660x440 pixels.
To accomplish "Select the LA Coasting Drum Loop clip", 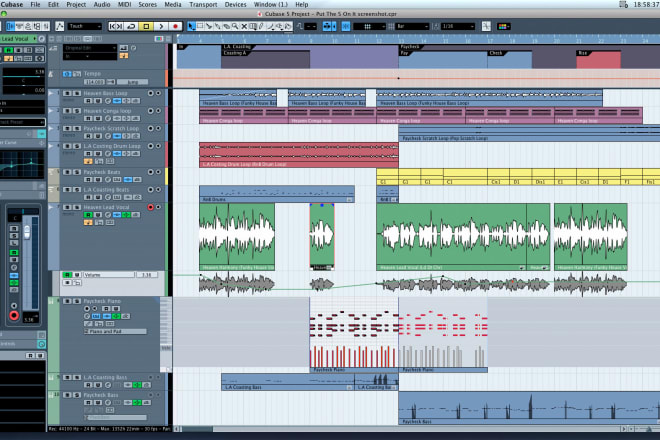I will point(299,155).
